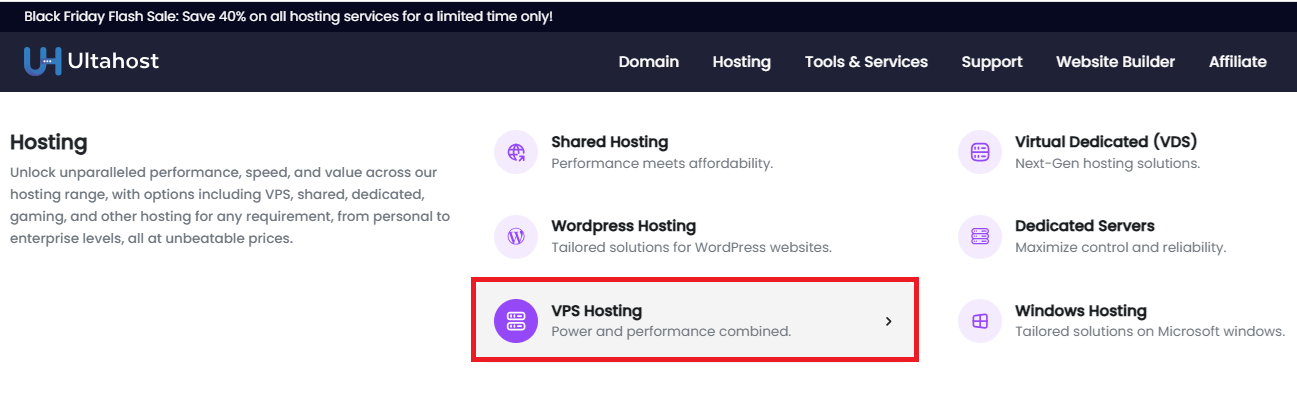The image size is (1297, 398).
Task: Open the Shared Hosting globe icon
Action: coord(516,152)
